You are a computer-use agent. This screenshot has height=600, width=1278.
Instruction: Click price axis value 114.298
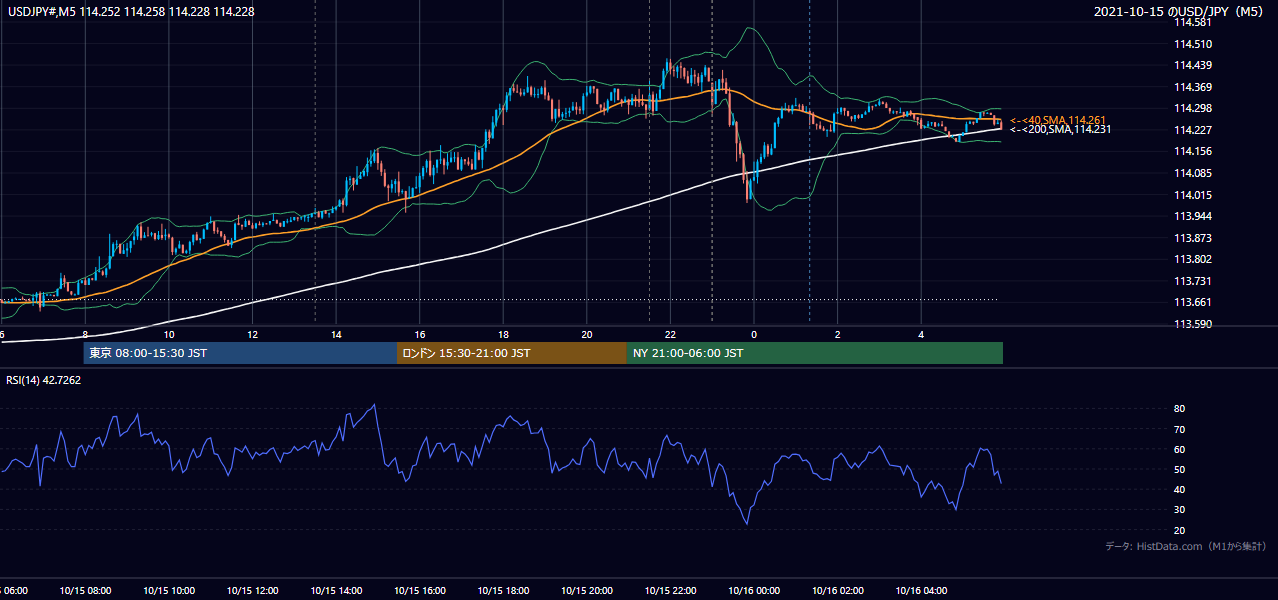(1193, 108)
